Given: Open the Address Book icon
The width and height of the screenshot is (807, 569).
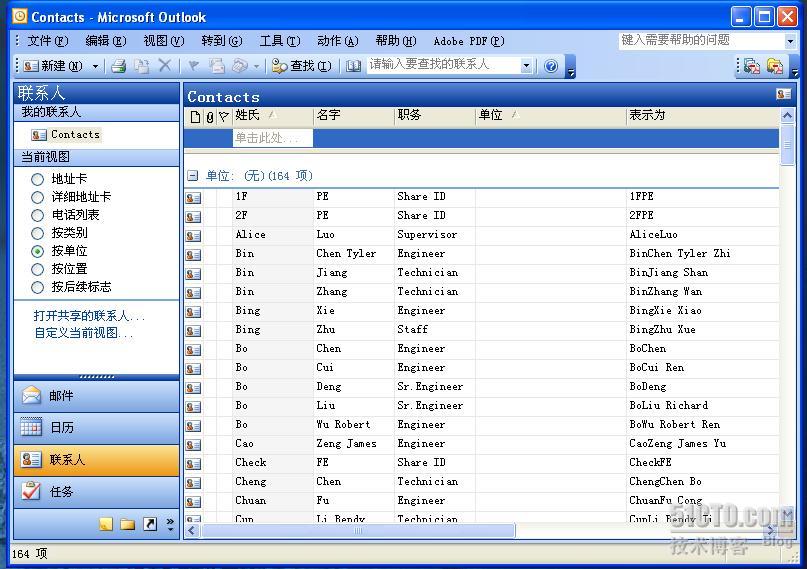Looking at the screenshot, I should (354, 66).
